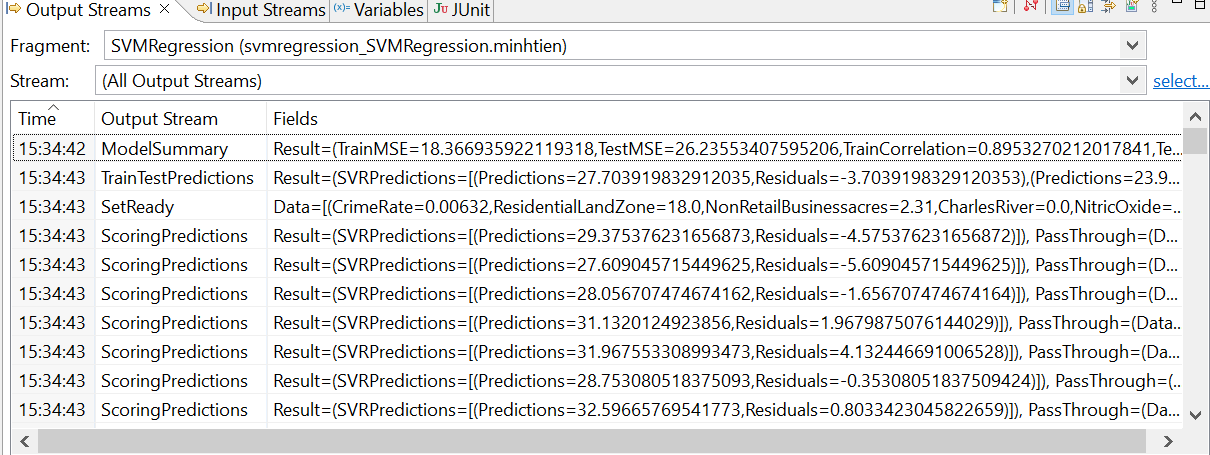Open the Fragment dropdown

tap(1131, 45)
